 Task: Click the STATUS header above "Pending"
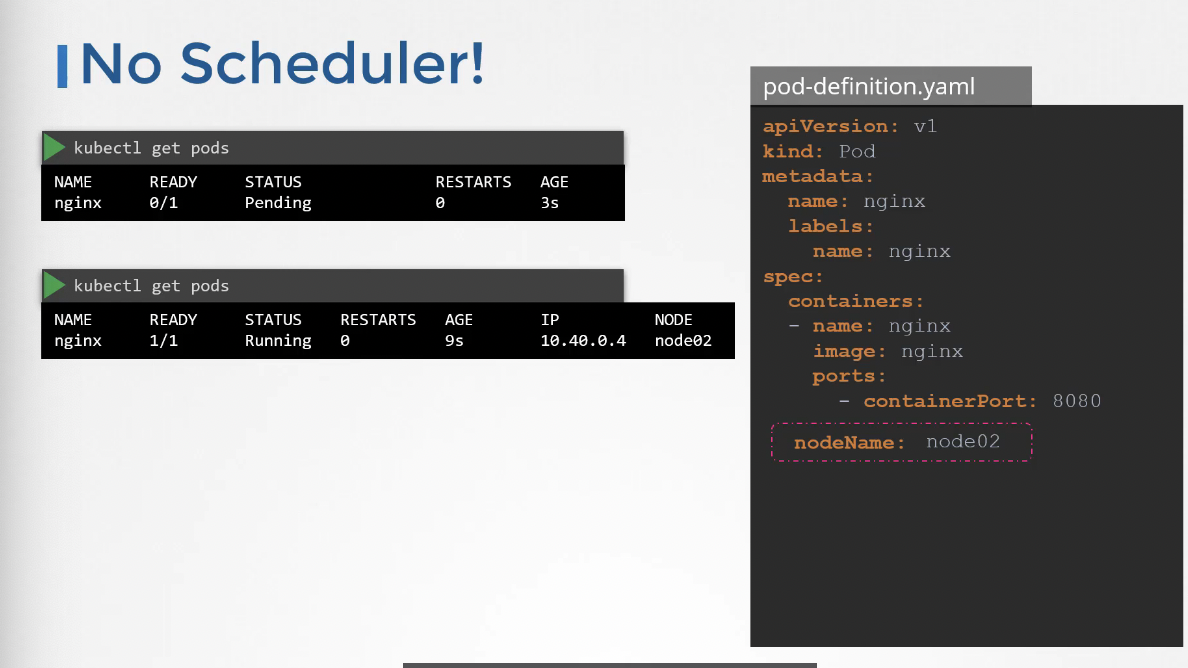tap(273, 182)
